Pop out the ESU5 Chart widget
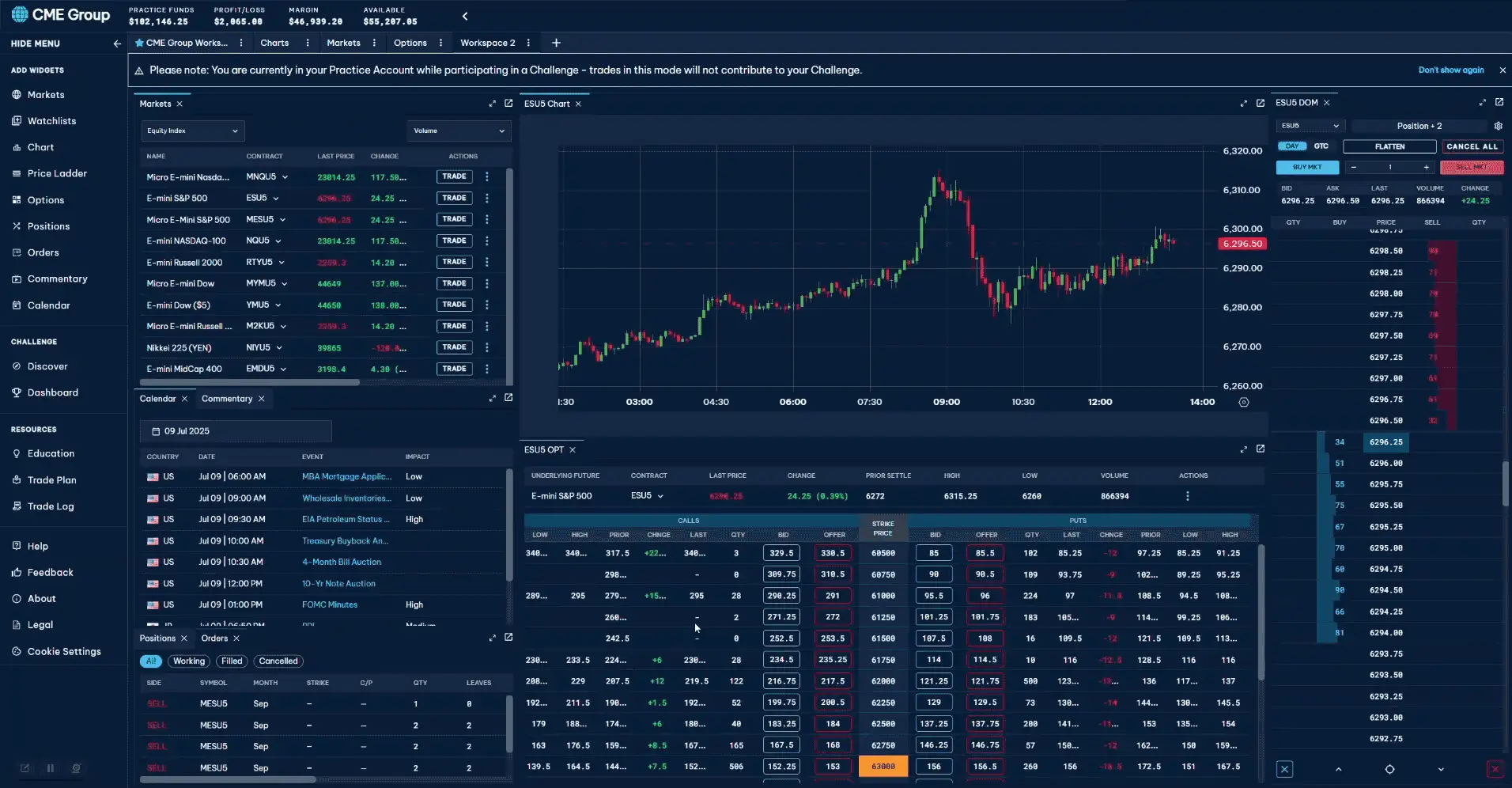 click(1260, 104)
